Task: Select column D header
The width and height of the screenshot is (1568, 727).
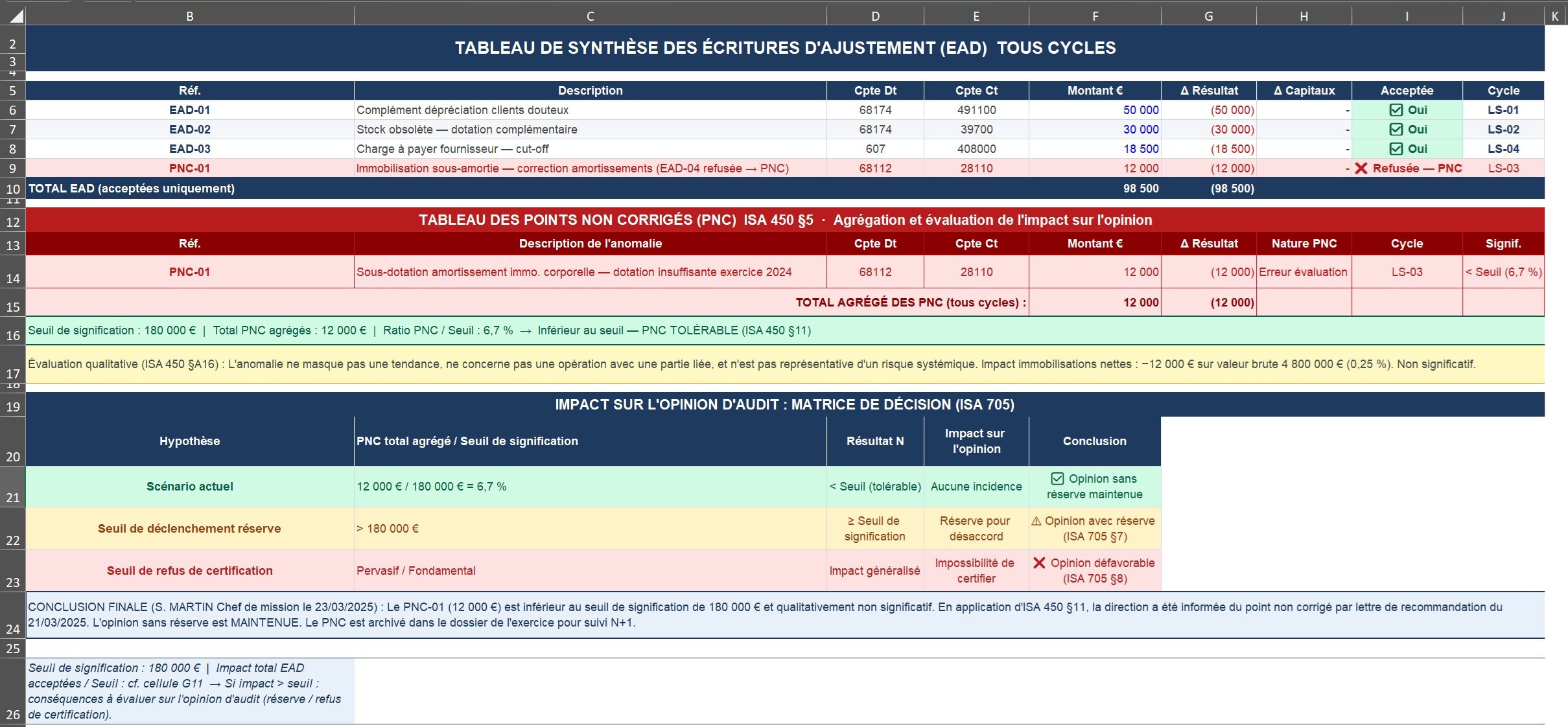Action: click(x=875, y=16)
